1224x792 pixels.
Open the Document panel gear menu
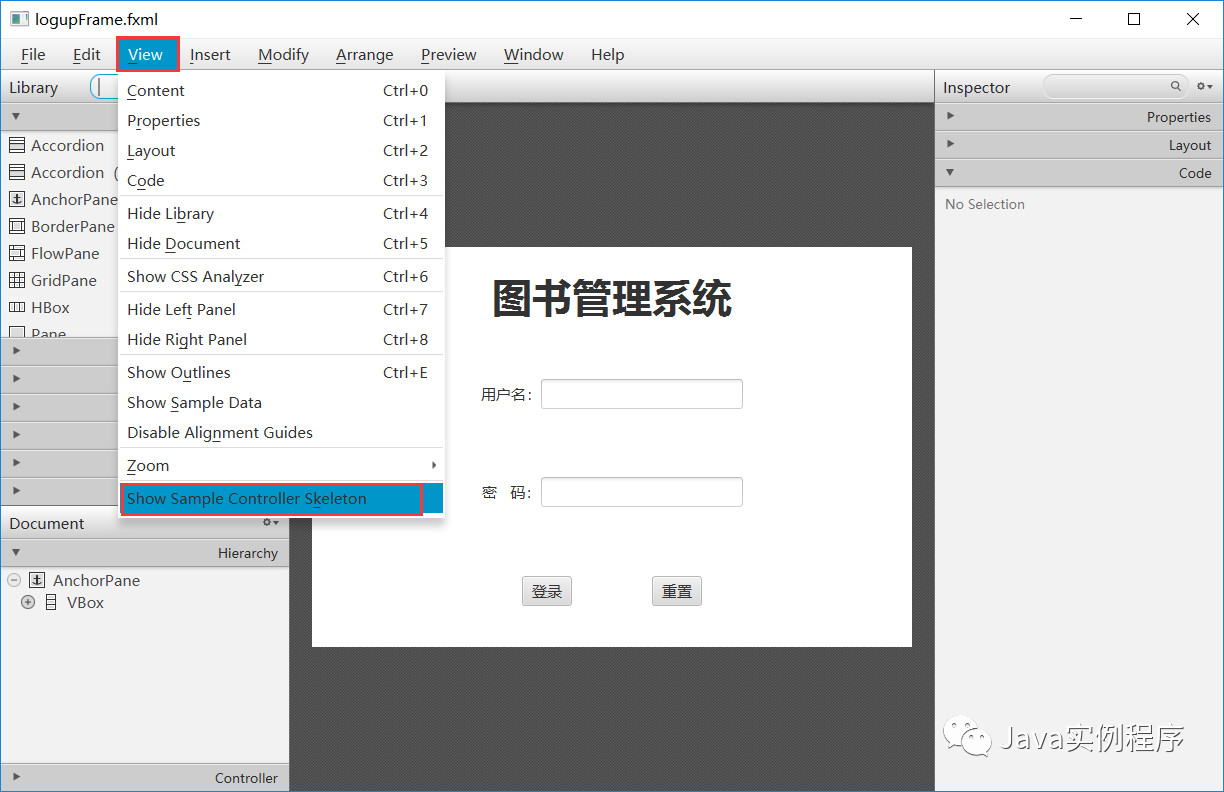(268, 522)
